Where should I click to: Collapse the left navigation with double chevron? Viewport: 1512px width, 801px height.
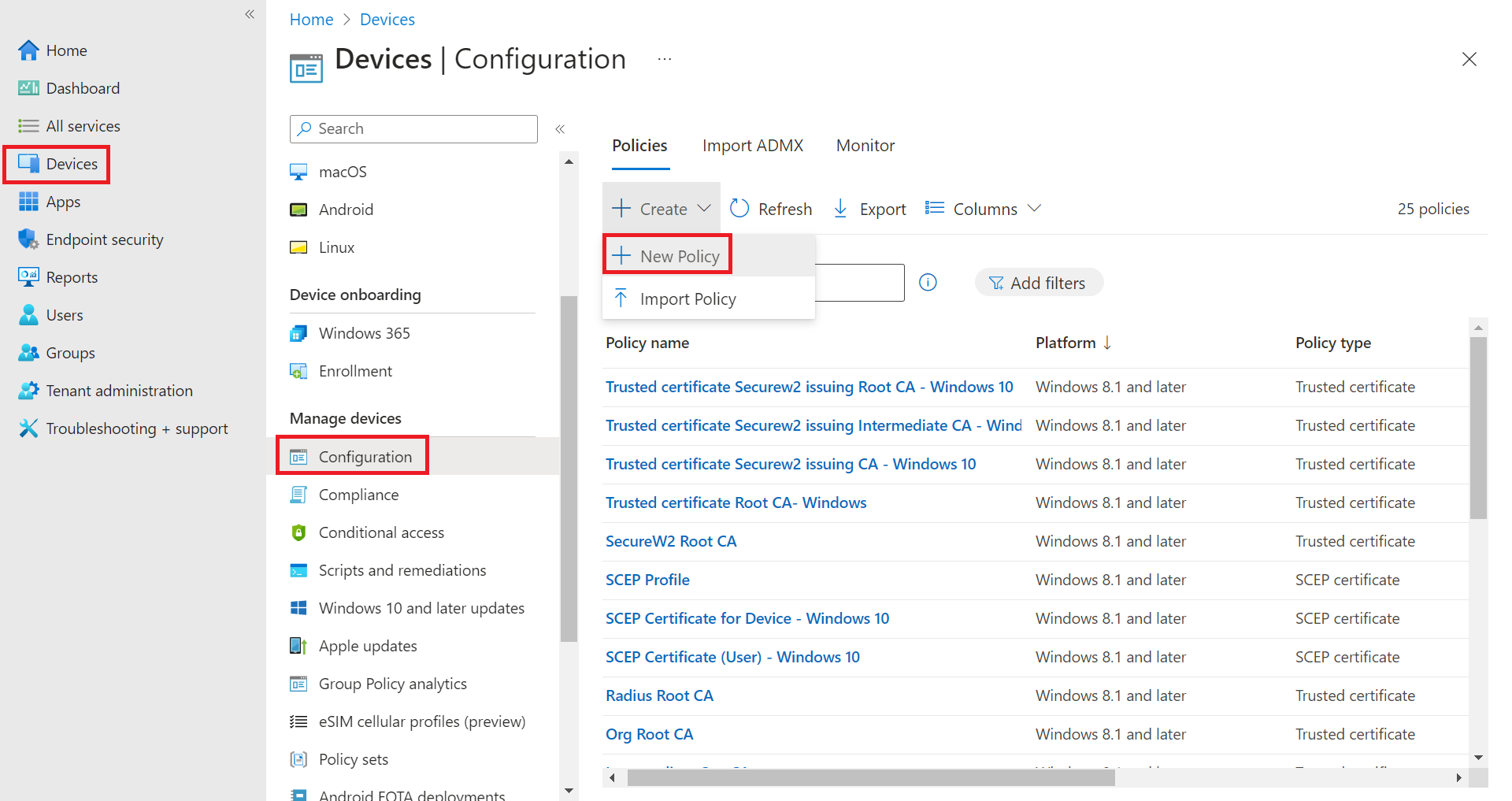(x=250, y=14)
